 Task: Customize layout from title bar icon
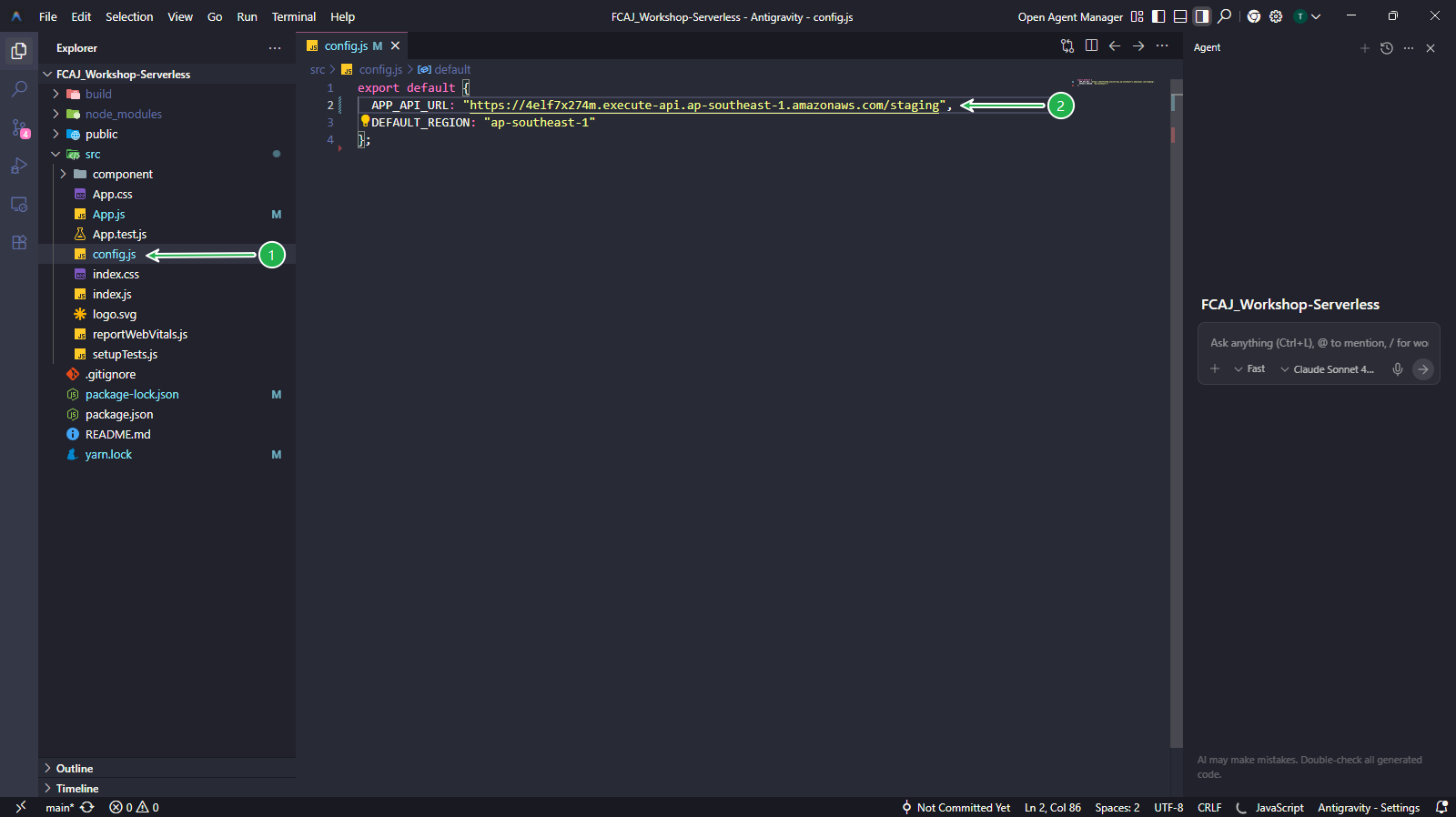pos(1137,16)
